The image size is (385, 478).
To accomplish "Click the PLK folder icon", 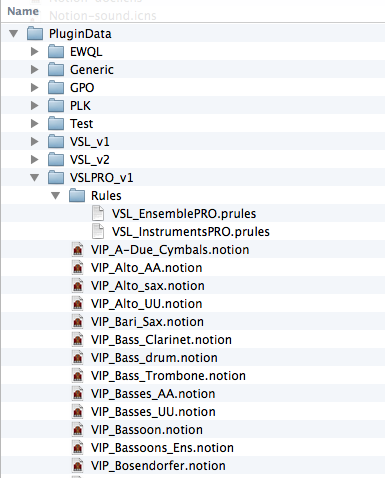I will (x=56, y=105).
